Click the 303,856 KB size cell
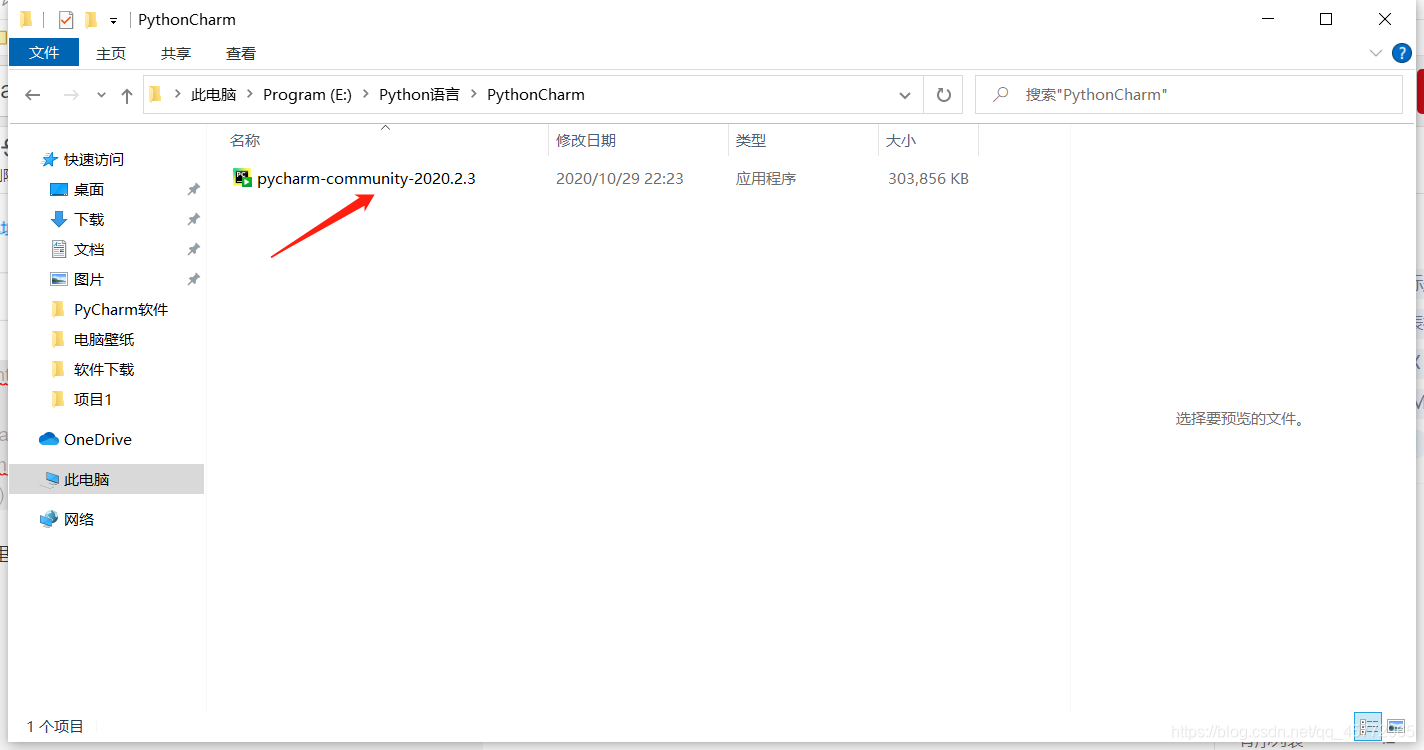 point(928,179)
